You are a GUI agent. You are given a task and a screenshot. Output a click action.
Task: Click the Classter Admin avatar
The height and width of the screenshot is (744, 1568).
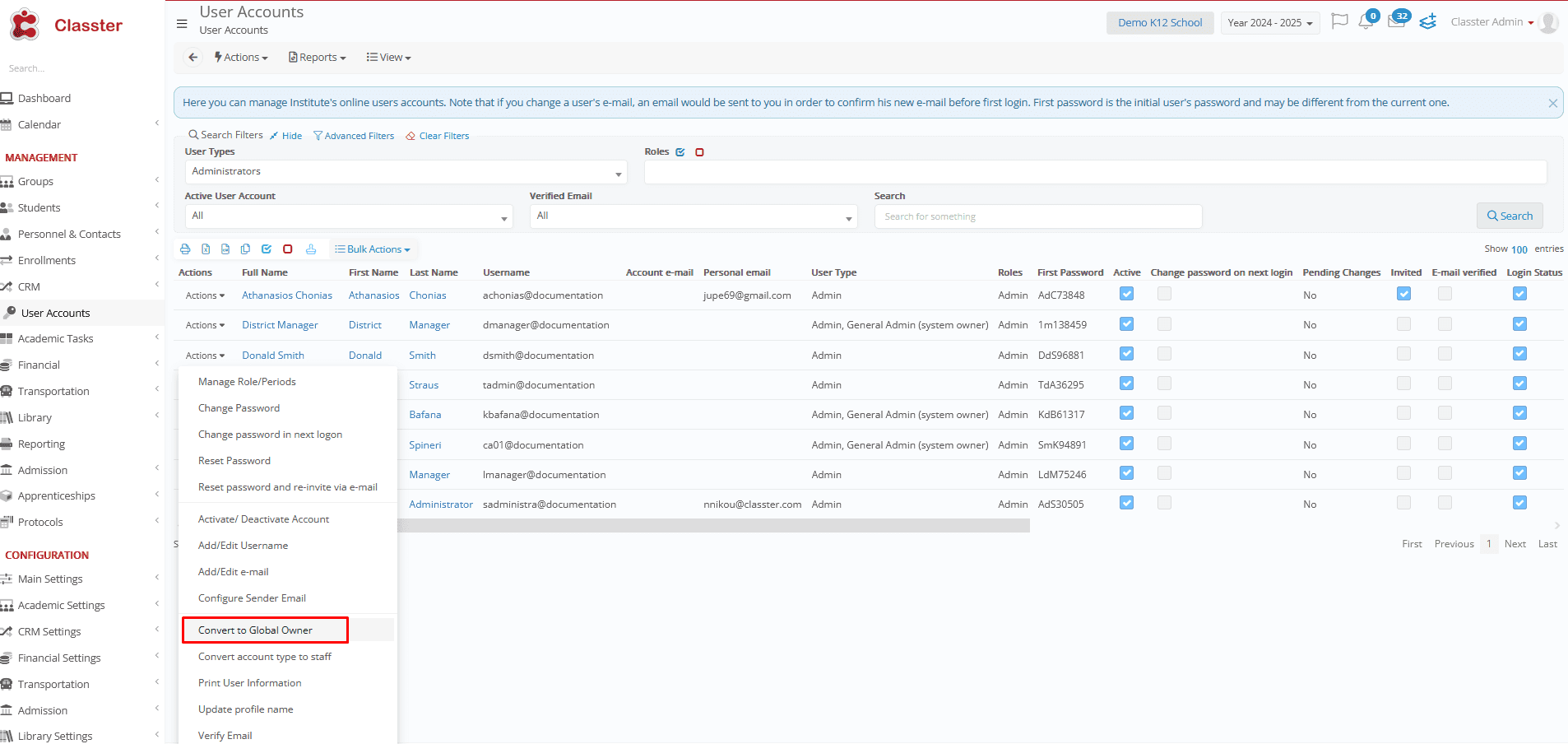pos(1548,23)
